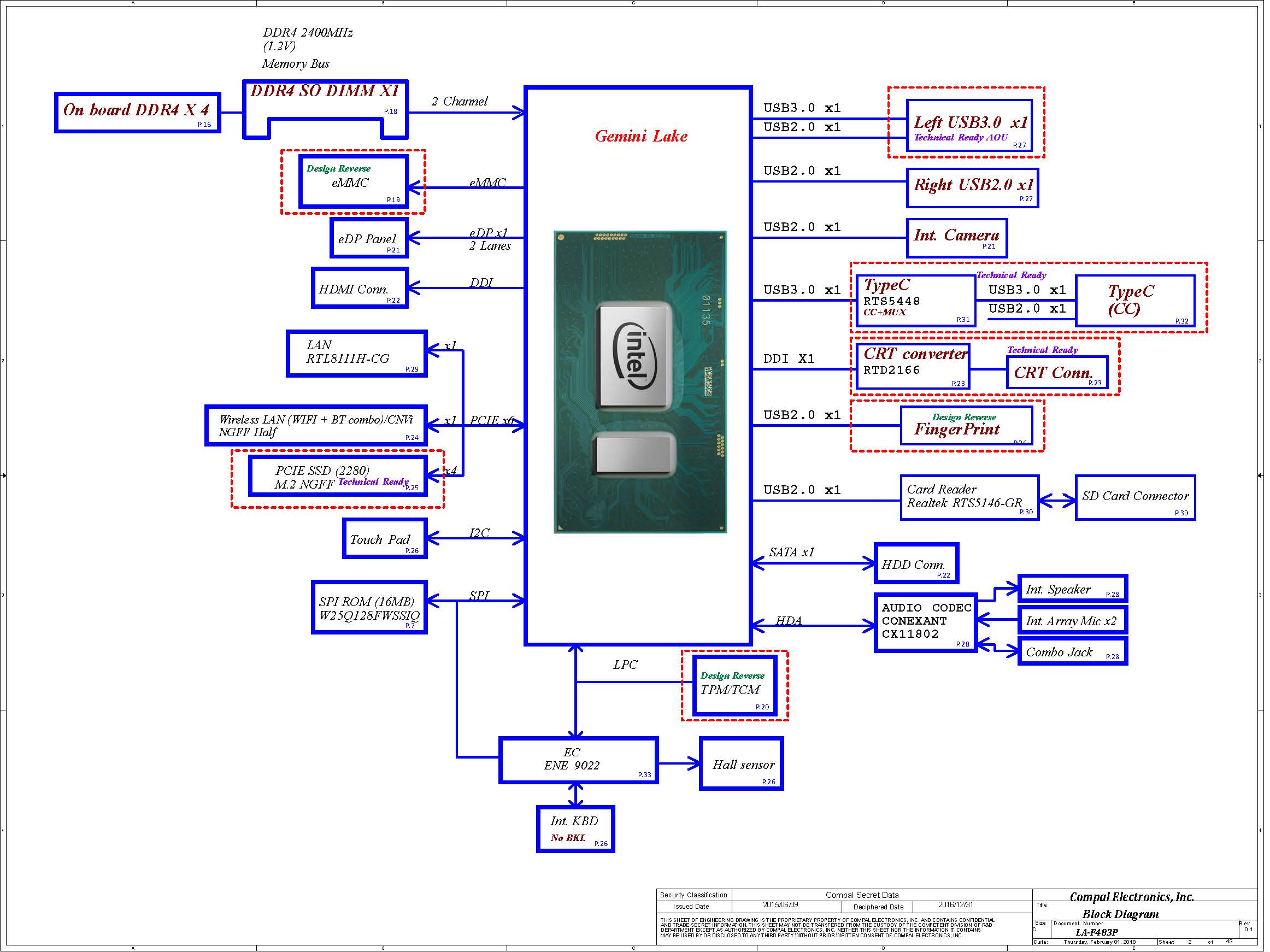Click the Intel chip image
Viewport: 1270px width, 952px height.
640,383
